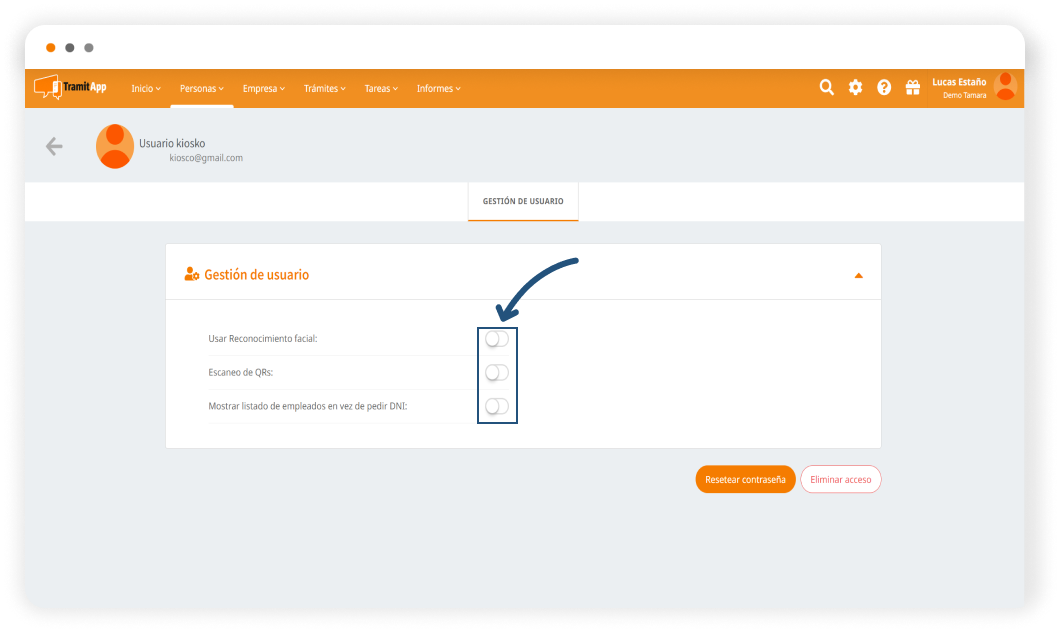1061x633 pixels.
Task: Go back using the left arrow
Action: 54,147
